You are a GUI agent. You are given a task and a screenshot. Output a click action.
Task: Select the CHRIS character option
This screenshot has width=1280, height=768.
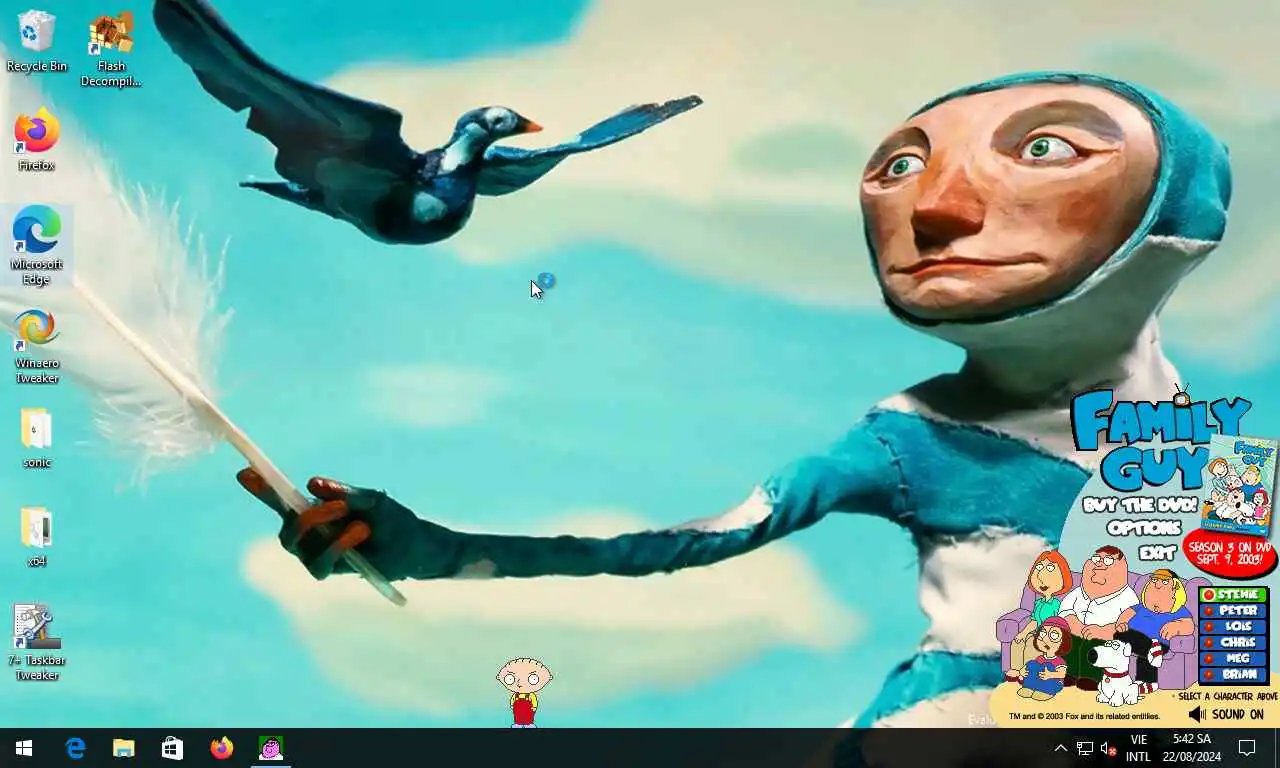click(x=1232, y=643)
